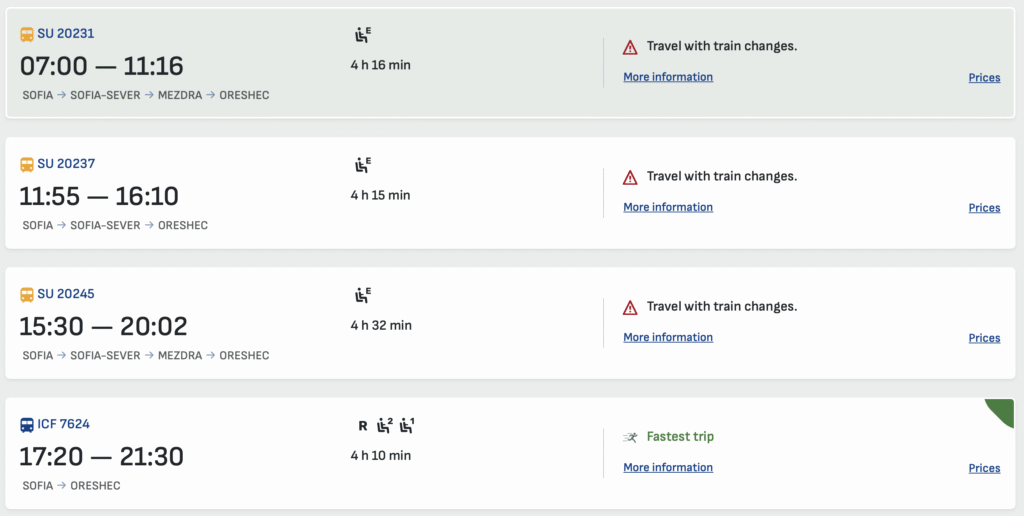Open More information for the ICF 7624 trip
The width and height of the screenshot is (1024, 516).
(x=668, y=467)
